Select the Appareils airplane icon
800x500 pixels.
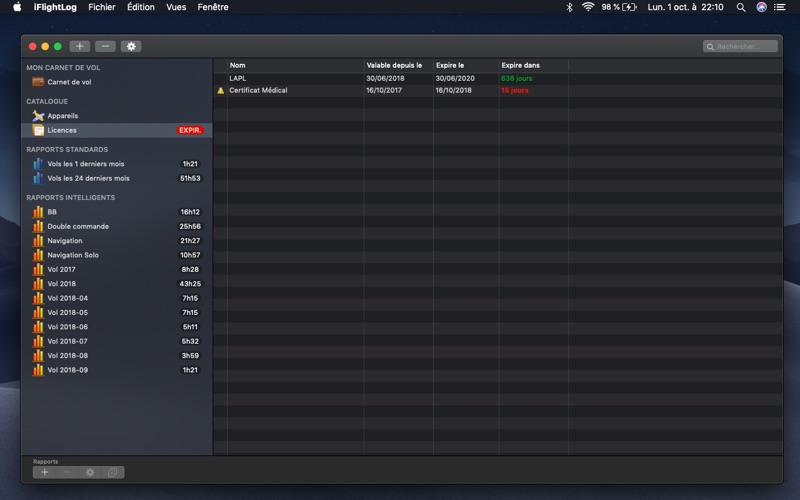[38, 116]
